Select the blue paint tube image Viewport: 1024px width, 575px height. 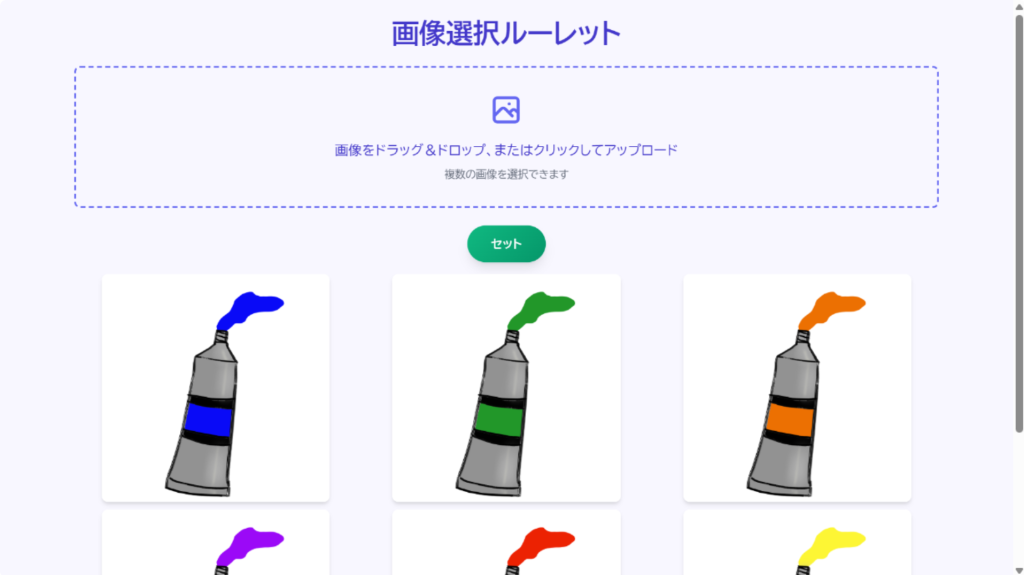pyautogui.click(x=216, y=388)
